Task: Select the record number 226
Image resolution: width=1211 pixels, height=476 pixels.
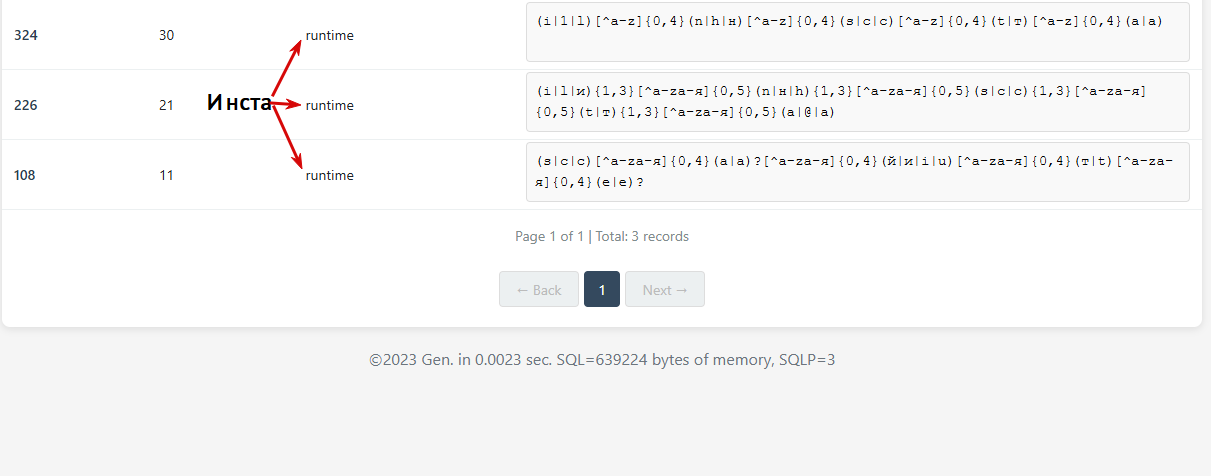Action: [26, 105]
